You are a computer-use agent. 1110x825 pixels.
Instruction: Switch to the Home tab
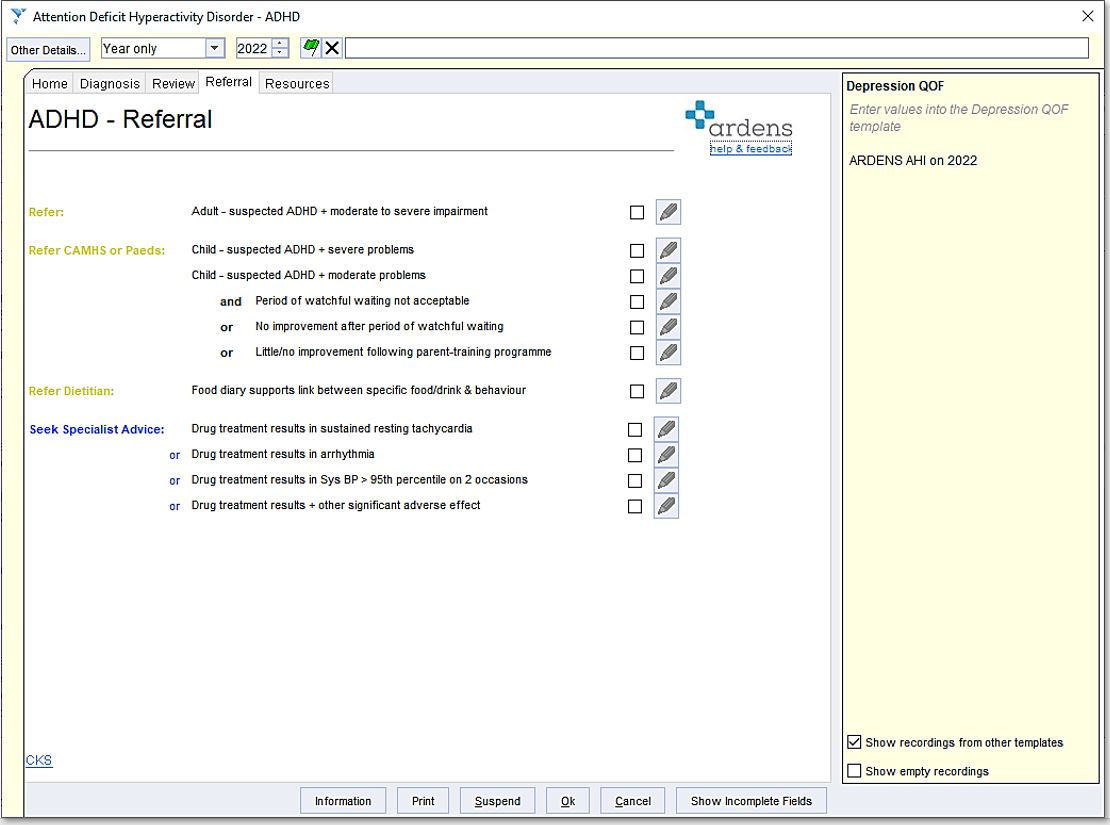coord(50,84)
